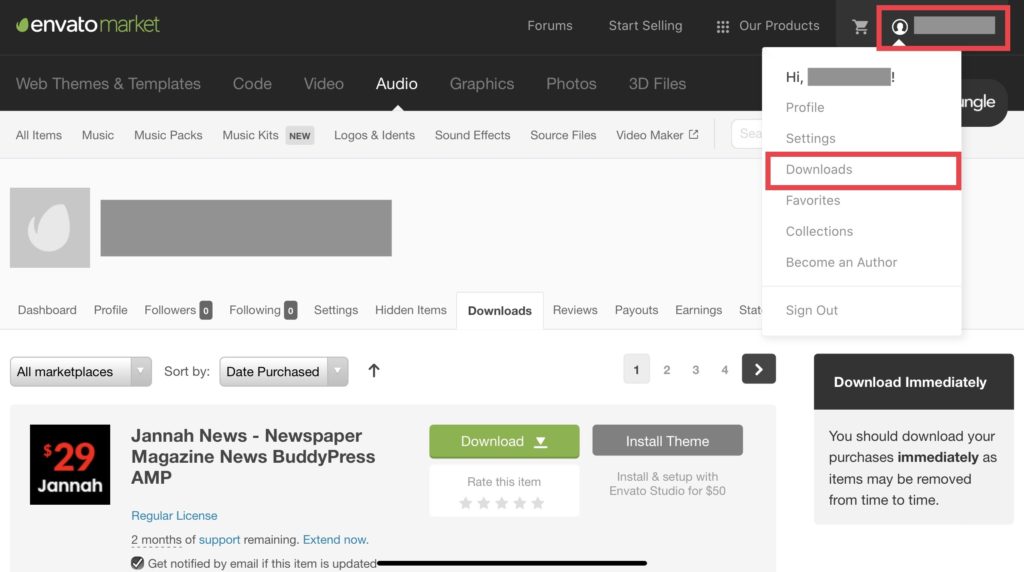Open Music Kits subcategory
Image resolution: width=1024 pixels, height=572 pixels.
pos(250,135)
